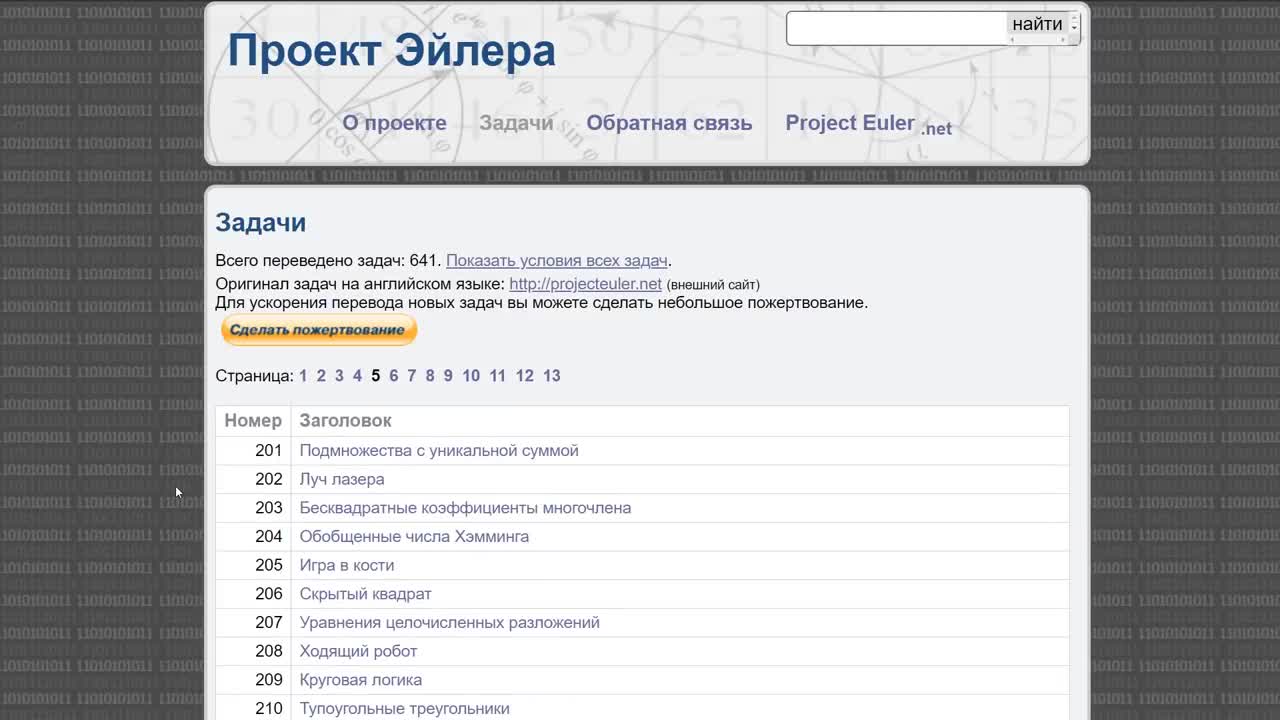Open the О проекте menu item
This screenshot has height=720, width=1280.
click(x=394, y=123)
